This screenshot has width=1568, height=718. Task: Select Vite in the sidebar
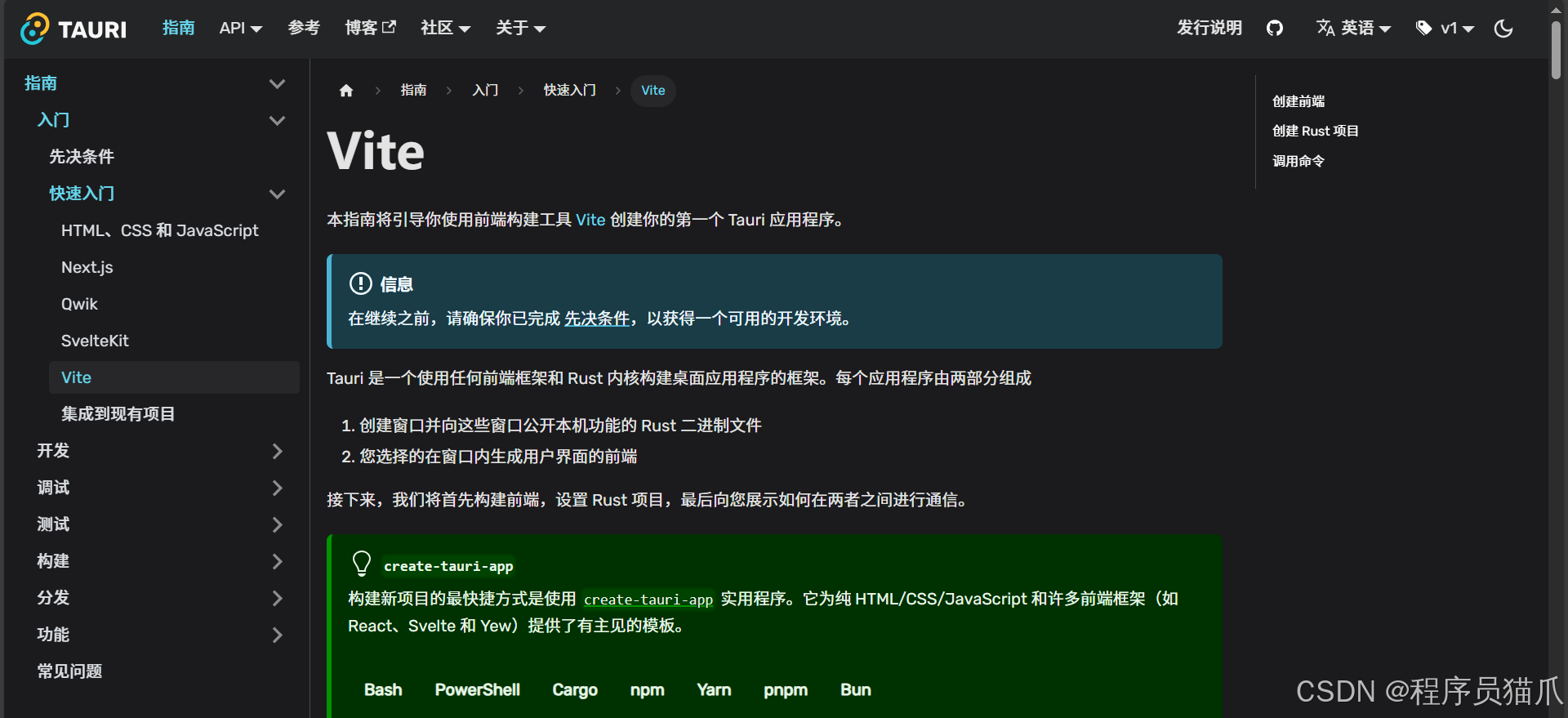point(174,377)
